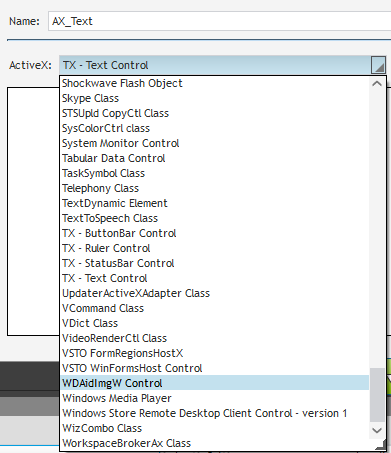The image size is (391, 453).
Task: Choose Skype Class from the list
Action: [215, 98]
